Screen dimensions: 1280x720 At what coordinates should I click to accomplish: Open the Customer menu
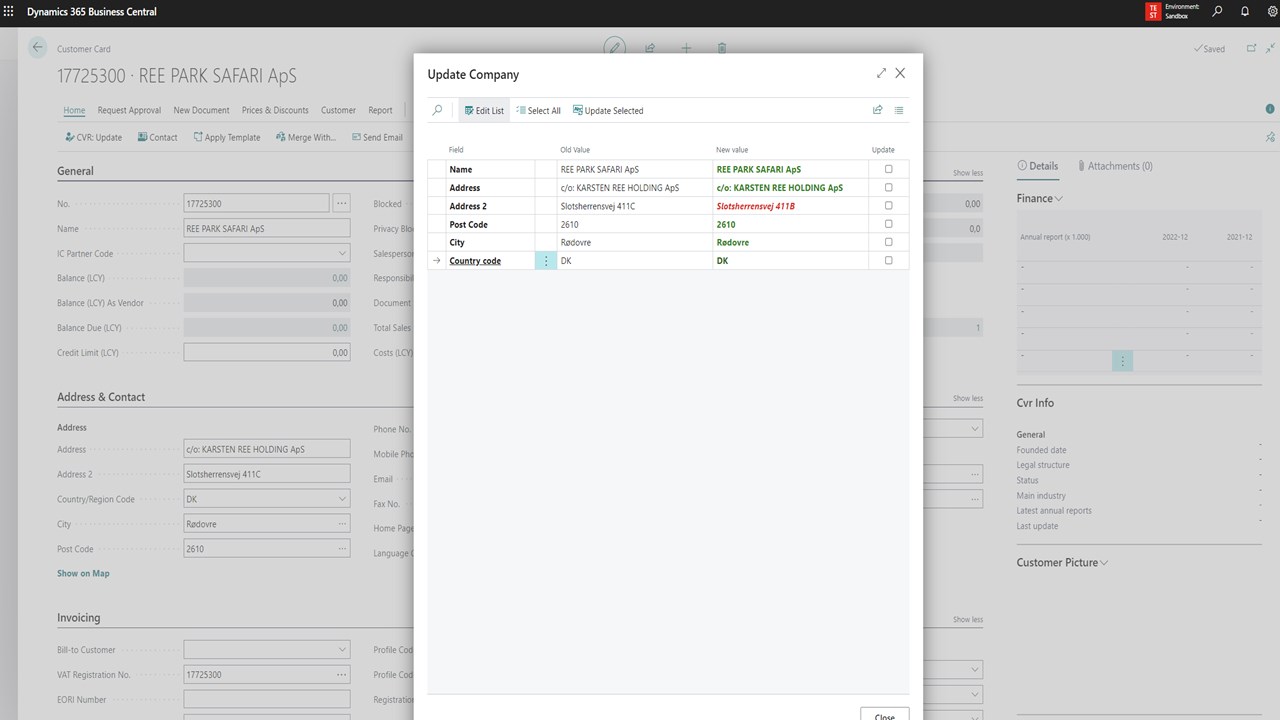(338, 110)
